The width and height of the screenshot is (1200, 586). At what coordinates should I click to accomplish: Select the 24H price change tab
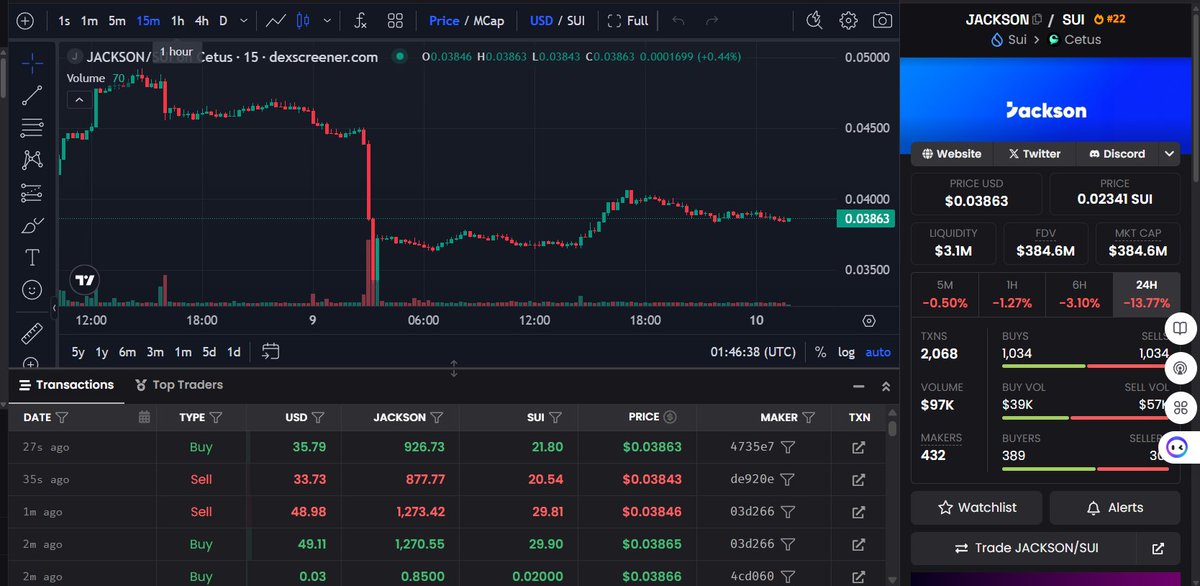pyautogui.click(x=1146, y=294)
